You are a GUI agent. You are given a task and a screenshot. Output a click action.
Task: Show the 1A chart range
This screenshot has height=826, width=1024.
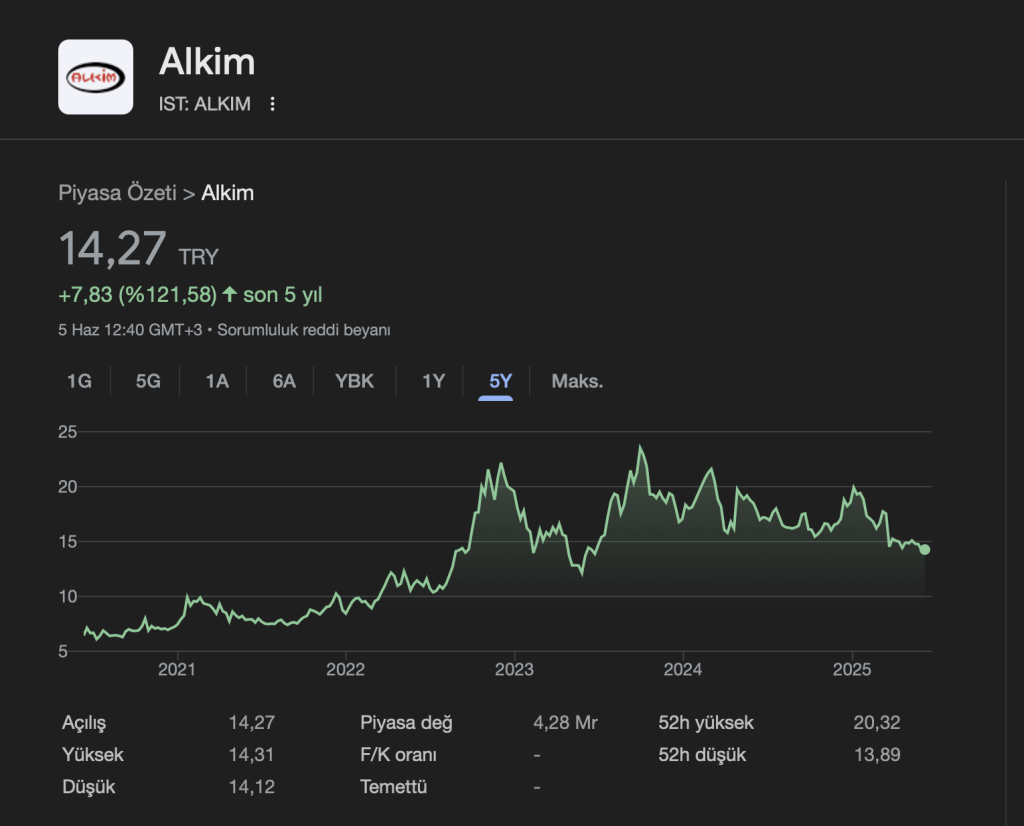[x=217, y=381]
